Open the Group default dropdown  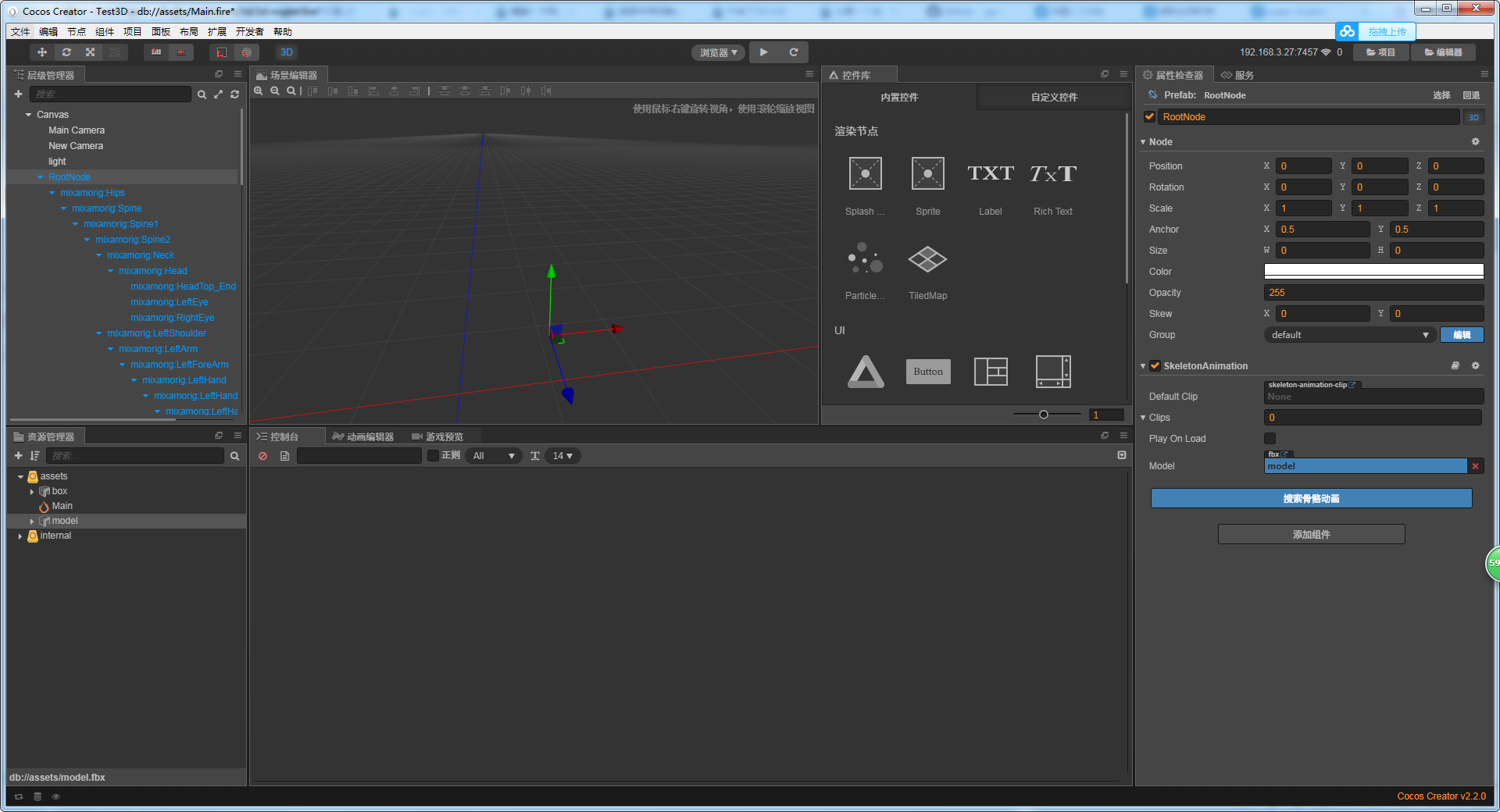point(1349,335)
